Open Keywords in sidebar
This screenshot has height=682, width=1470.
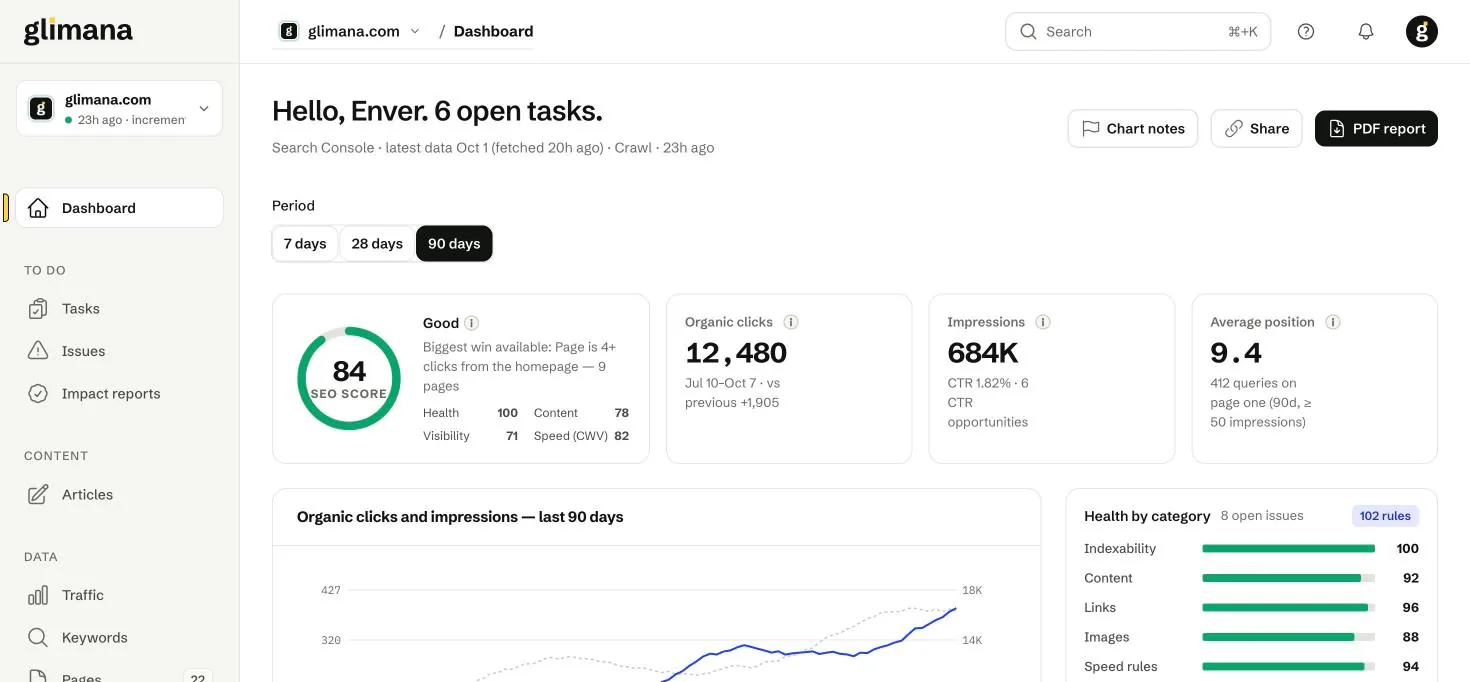click(x=119, y=637)
